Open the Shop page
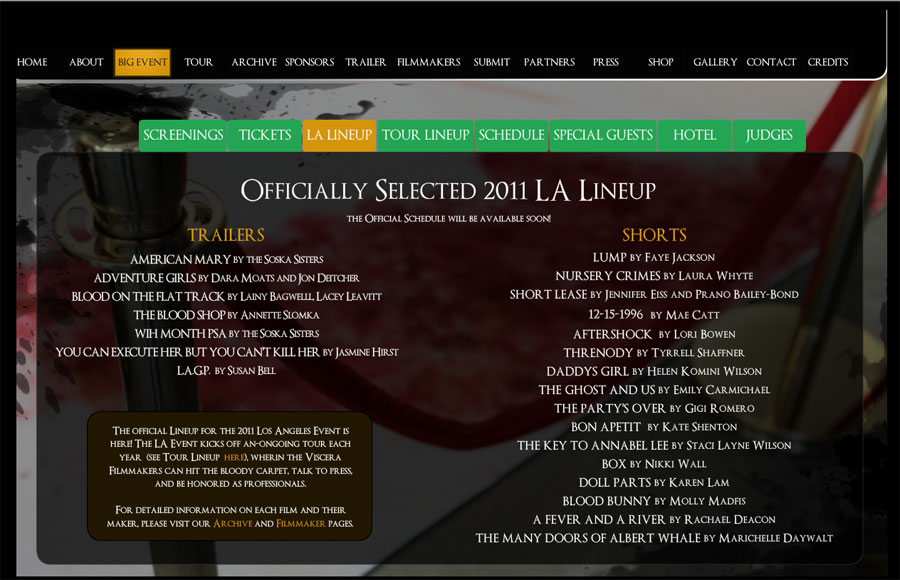 pyautogui.click(x=661, y=62)
